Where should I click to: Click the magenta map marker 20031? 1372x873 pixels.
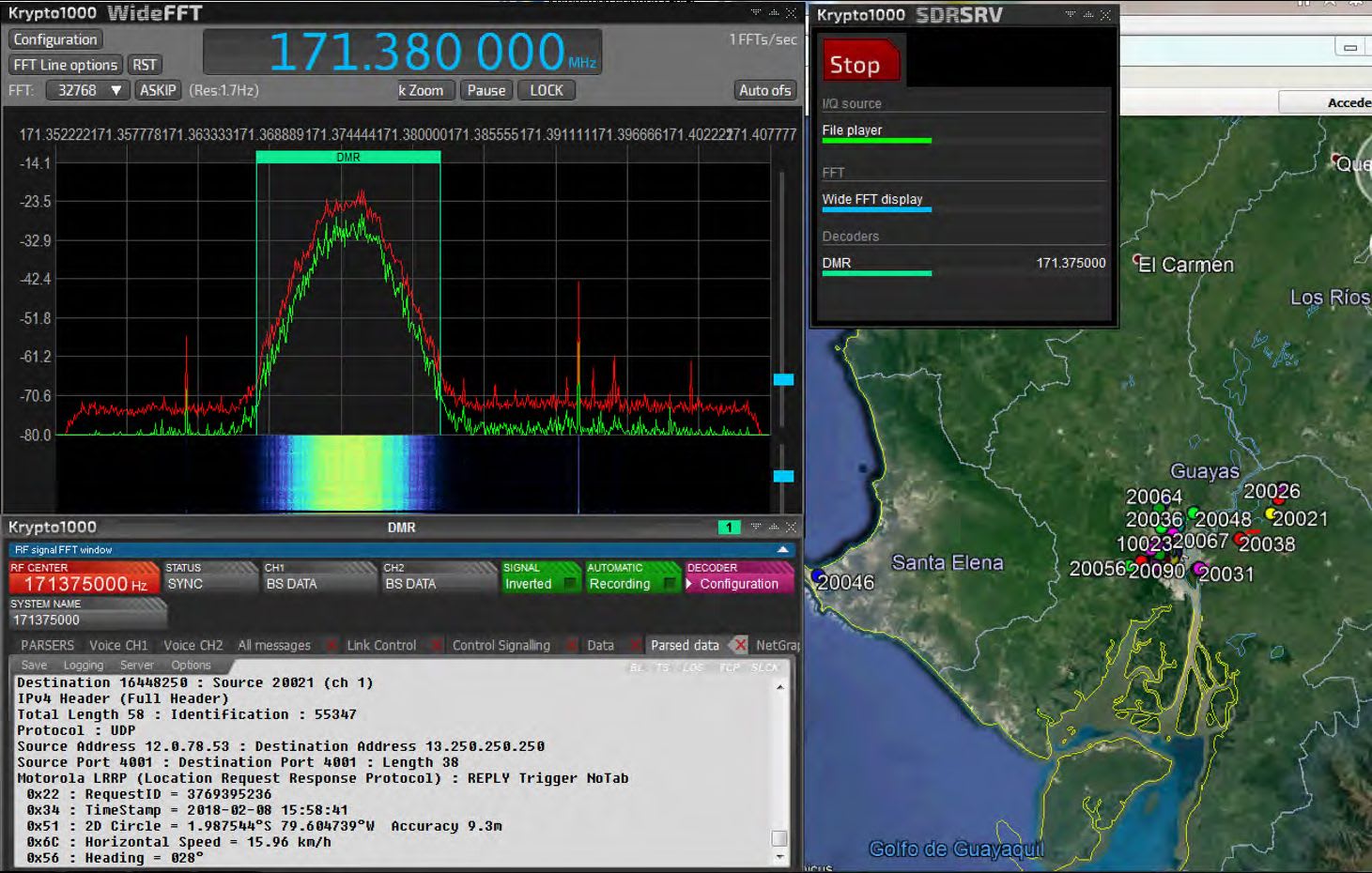click(x=1199, y=569)
